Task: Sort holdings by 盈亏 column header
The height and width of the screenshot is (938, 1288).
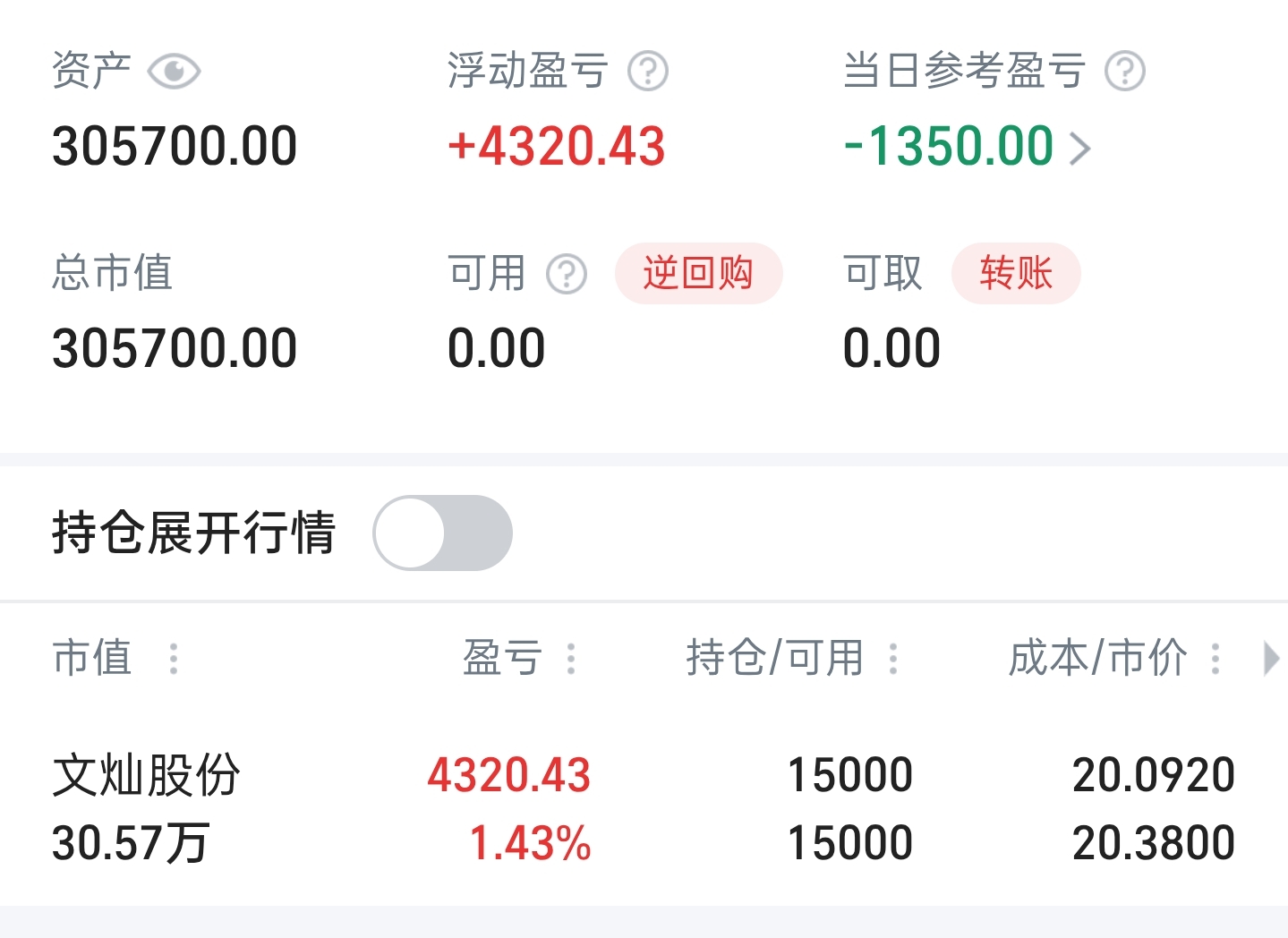Action: pos(502,658)
